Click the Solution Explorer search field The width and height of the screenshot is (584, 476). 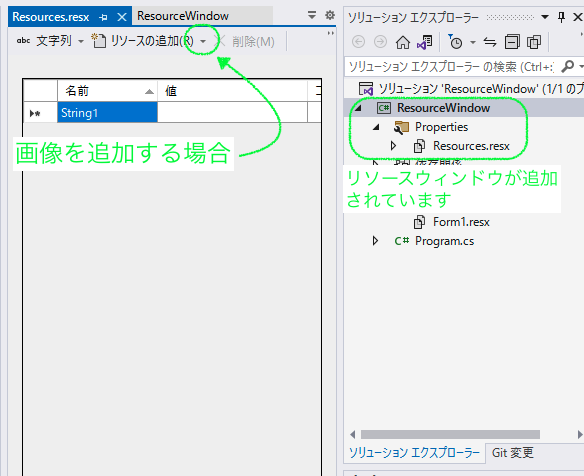coord(451,67)
